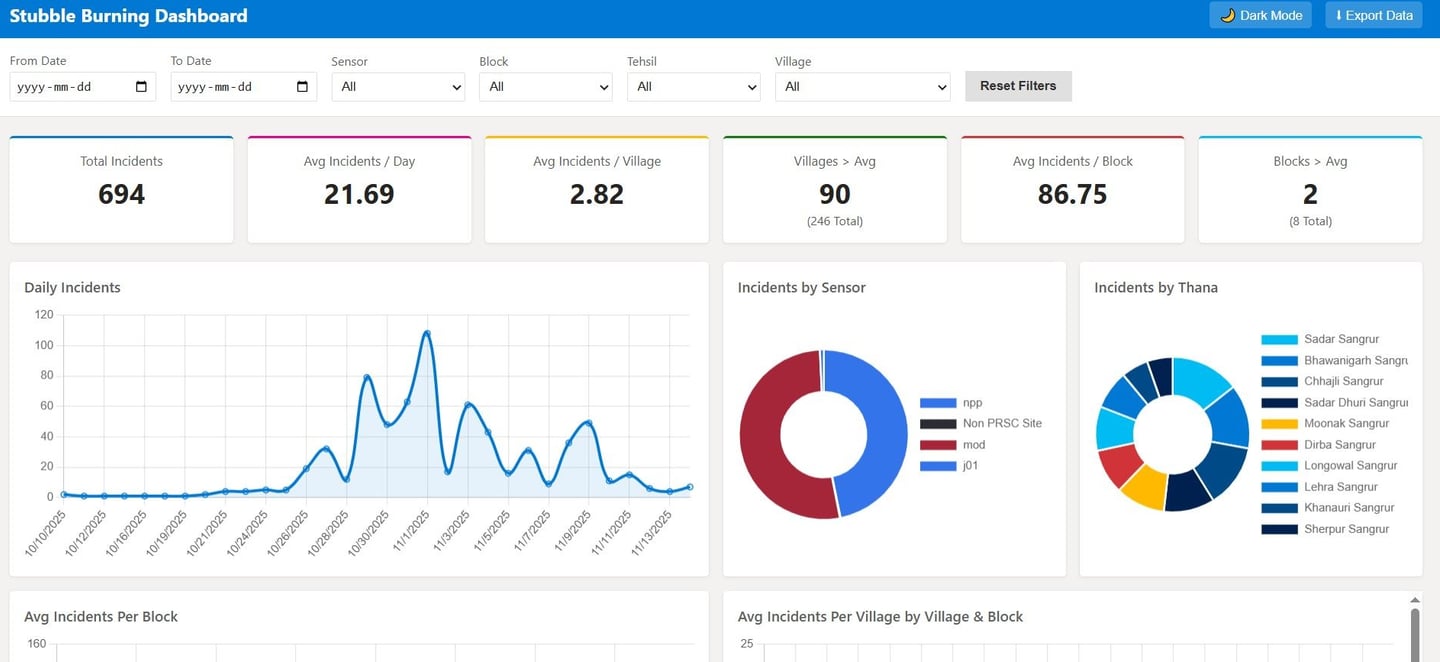Screen dimensions: 1440x662
Task: Toggle Sadar Dhuri Sangrur legend entry
Action: tap(1334, 403)
